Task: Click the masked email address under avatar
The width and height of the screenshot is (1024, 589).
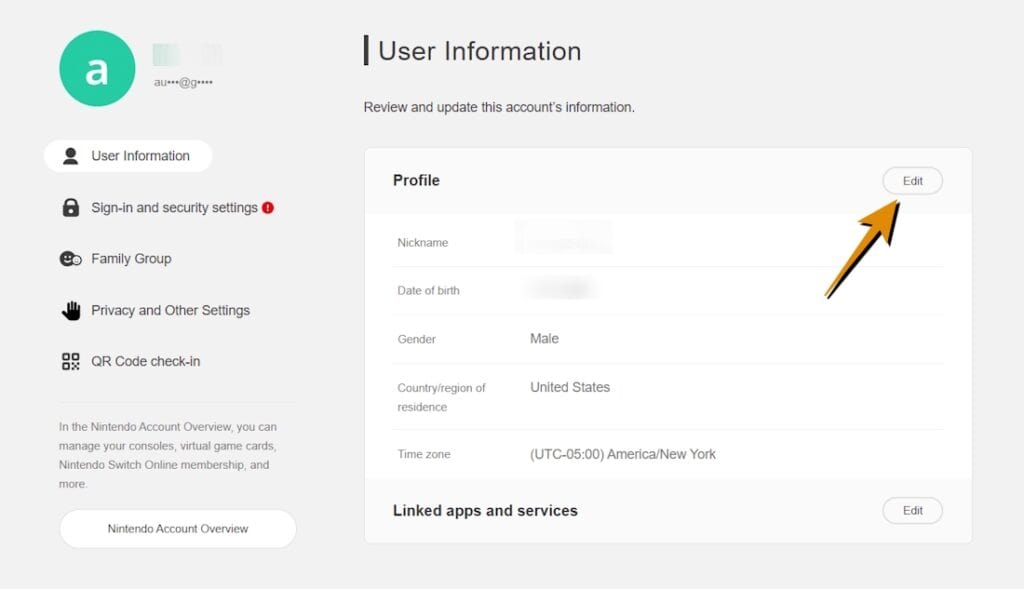Action: (x=183, y=82)
